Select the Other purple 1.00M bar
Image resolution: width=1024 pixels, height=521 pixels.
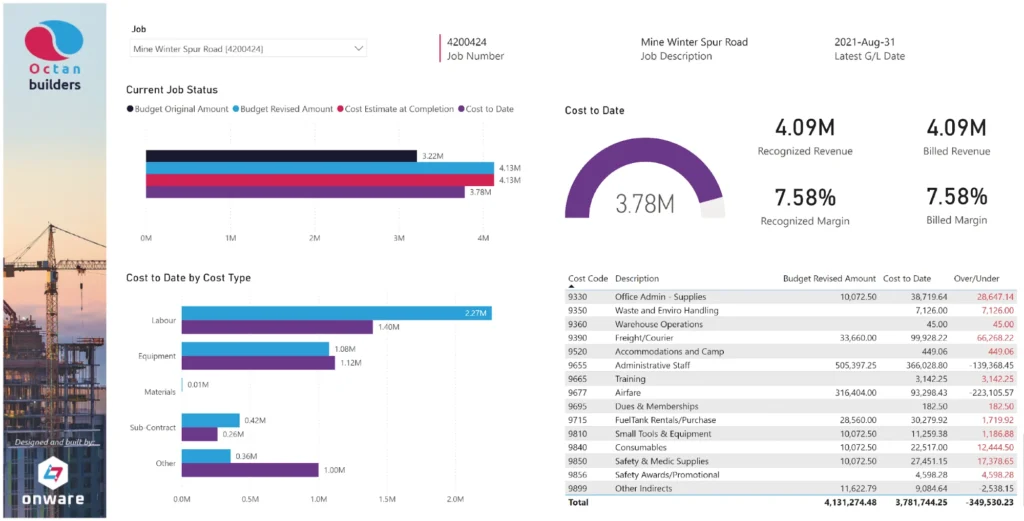click(250, 470)
